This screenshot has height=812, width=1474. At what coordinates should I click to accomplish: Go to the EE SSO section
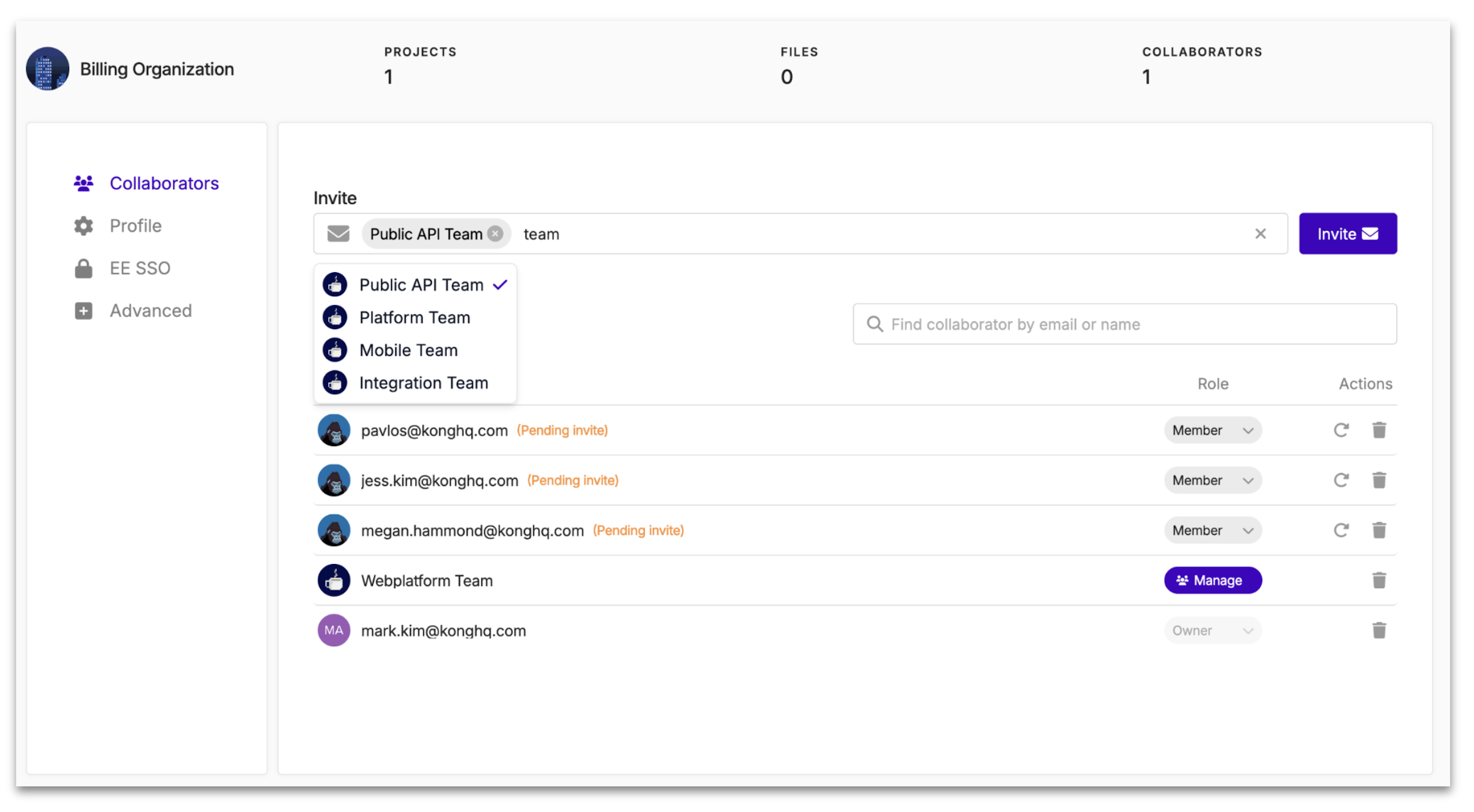[x=139, y=268]
